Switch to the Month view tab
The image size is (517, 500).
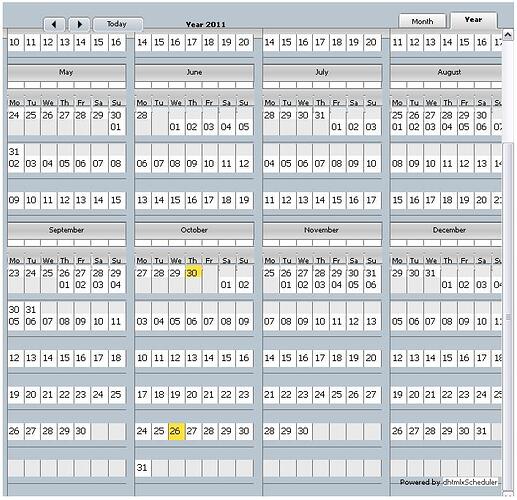point(422,21)
